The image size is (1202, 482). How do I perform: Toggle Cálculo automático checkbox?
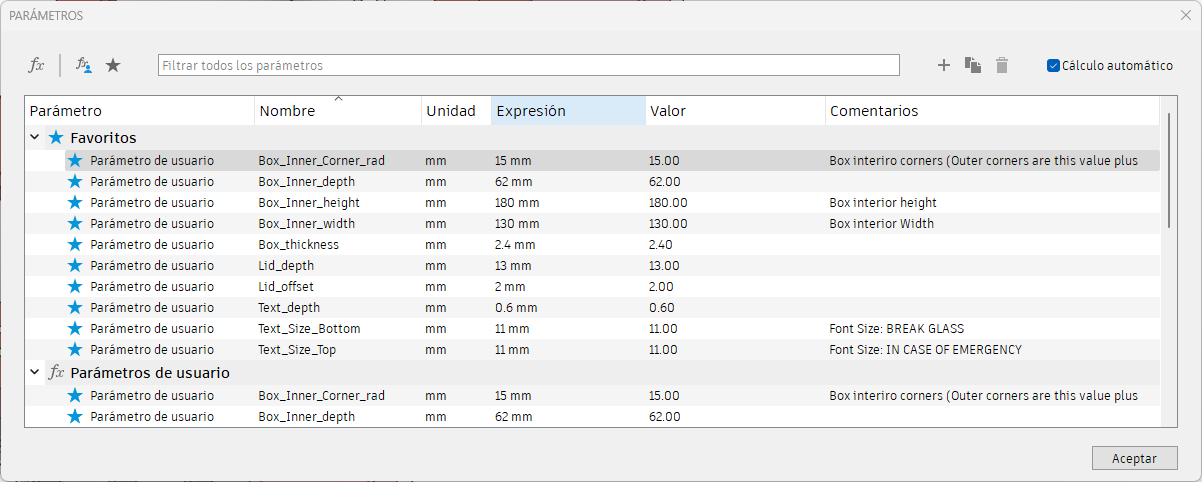(x=1053, y=65)
